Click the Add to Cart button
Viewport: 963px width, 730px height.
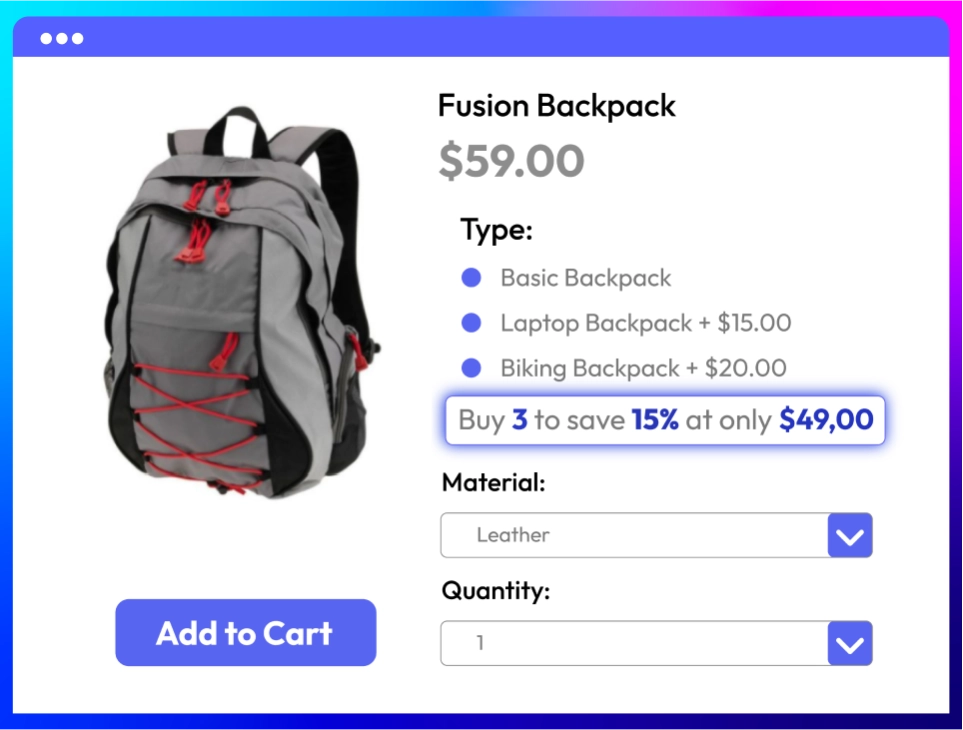(246, 633)
